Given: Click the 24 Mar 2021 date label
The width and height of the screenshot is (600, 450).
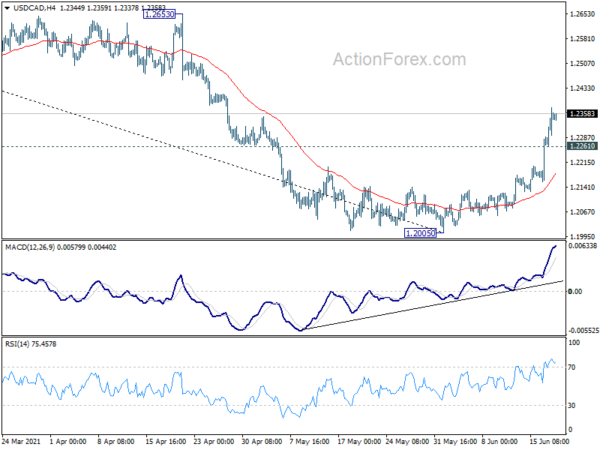Looking at the screenshot, I should 21,442.
